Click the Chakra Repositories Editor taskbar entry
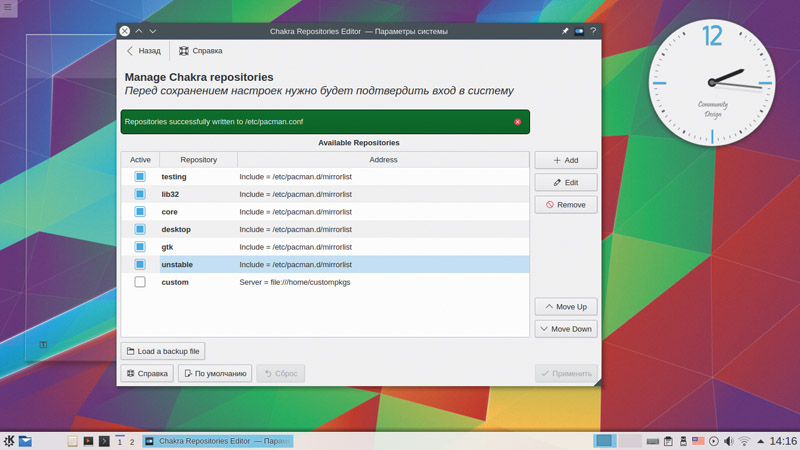Screen dimensions: 800x450 click(218, 441)
